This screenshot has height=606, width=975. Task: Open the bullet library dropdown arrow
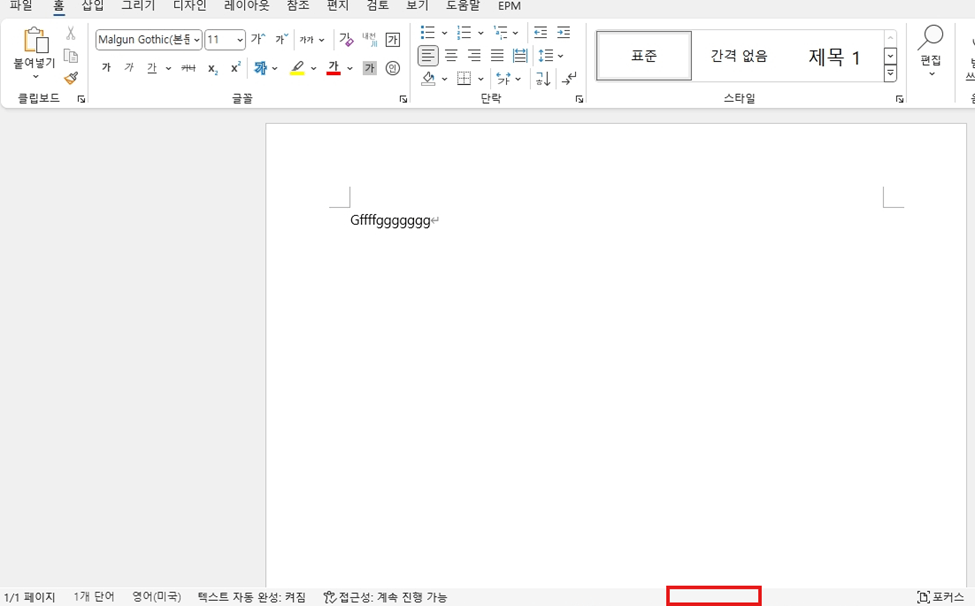tap(444, 33)
